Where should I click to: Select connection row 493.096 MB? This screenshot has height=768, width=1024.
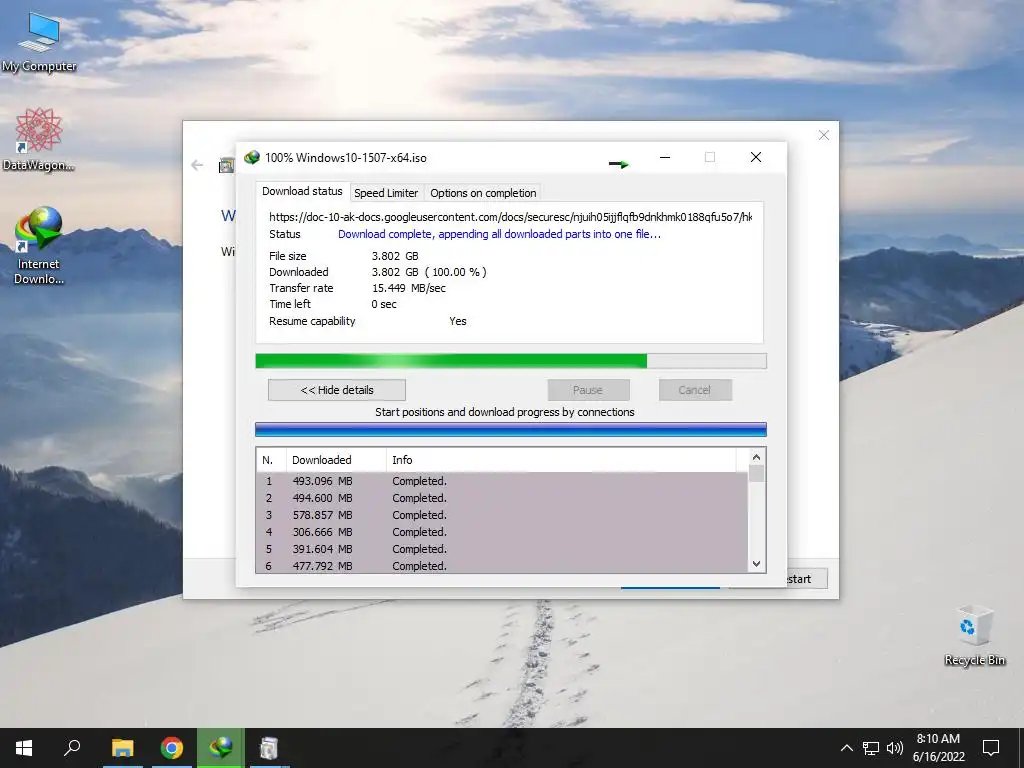point(502,481)
